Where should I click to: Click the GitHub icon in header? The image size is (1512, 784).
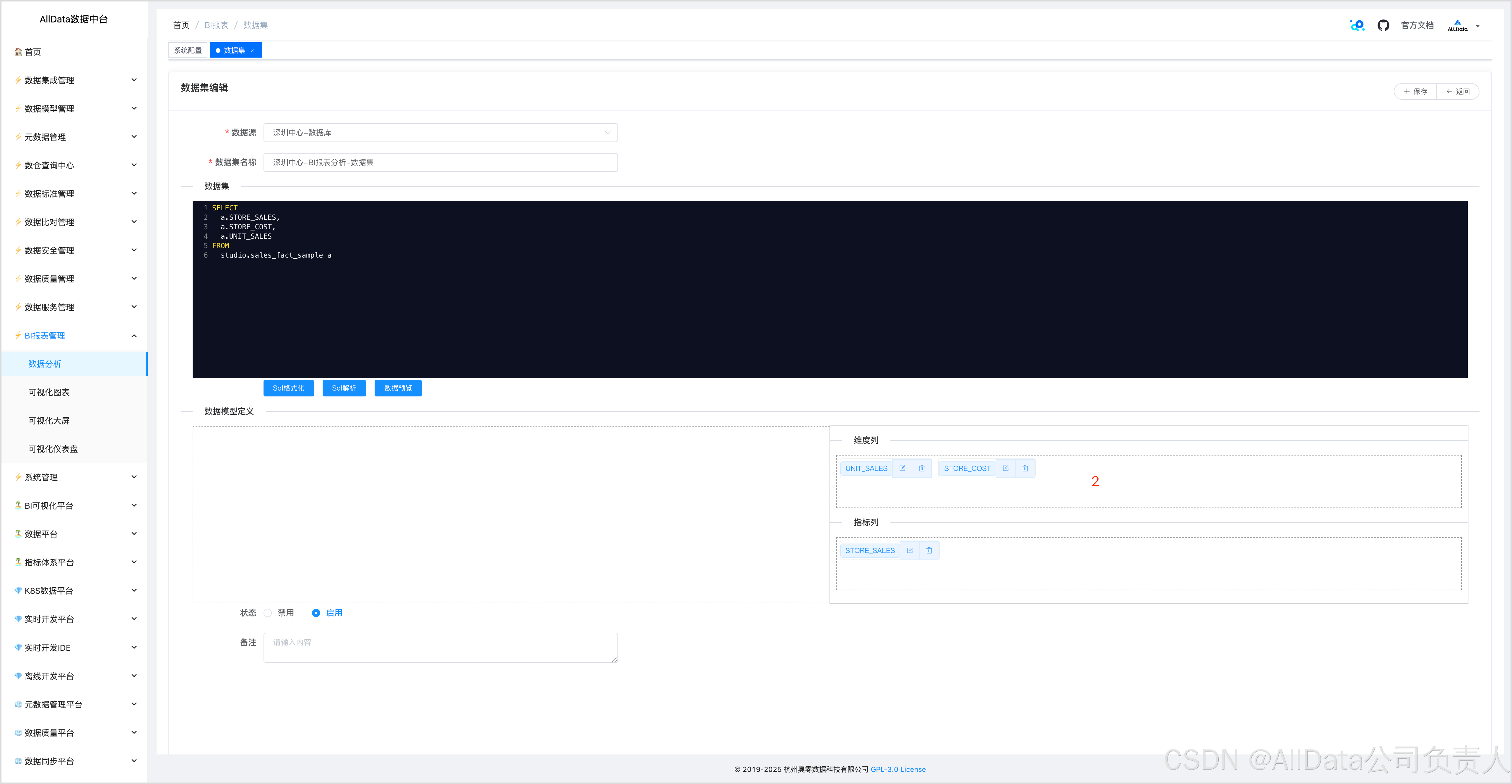pos(1383,25)
